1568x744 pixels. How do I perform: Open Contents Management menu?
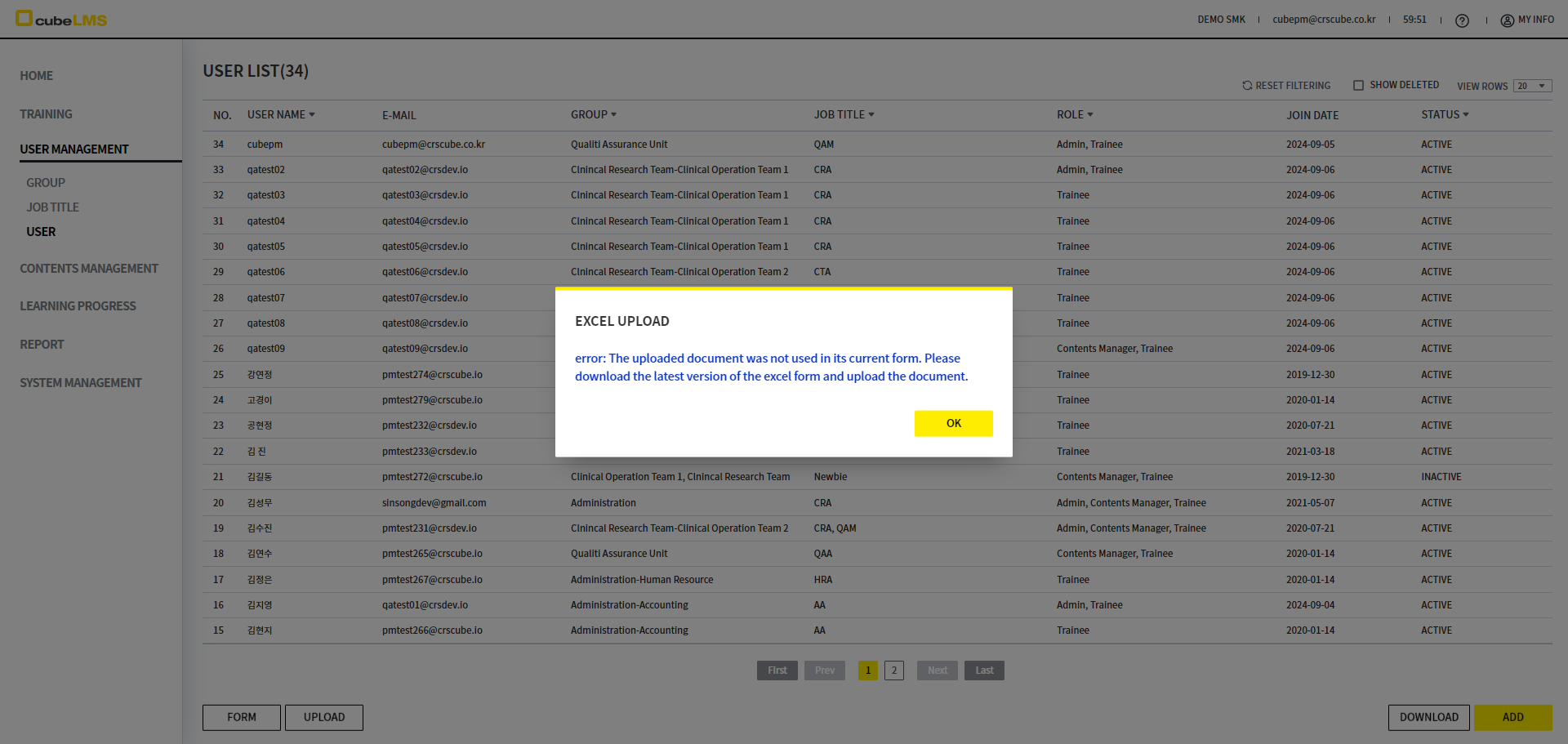pos(89,269)
